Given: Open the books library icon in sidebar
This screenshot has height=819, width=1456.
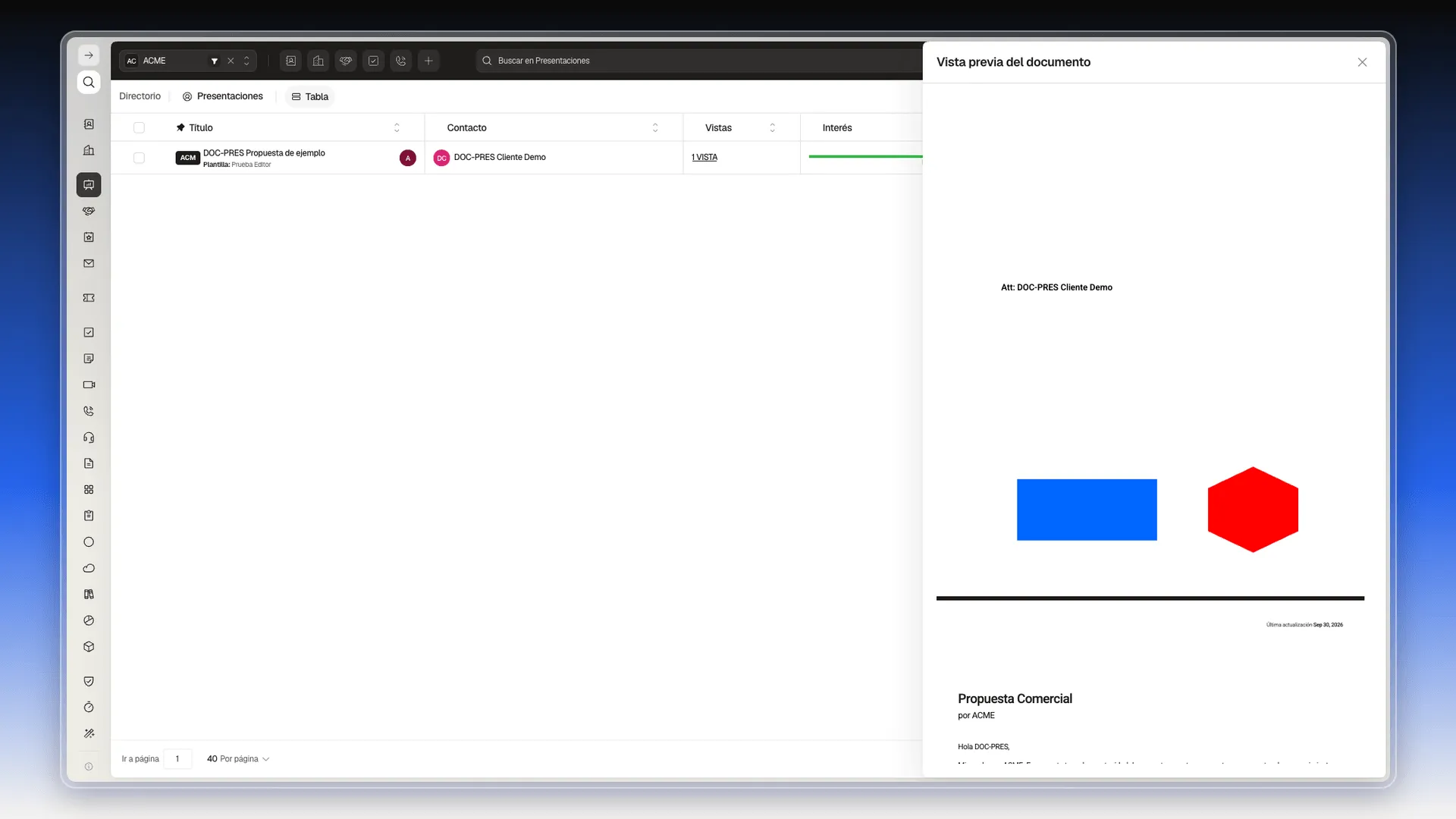Looking at the screenshot, I should coord(89,595).
